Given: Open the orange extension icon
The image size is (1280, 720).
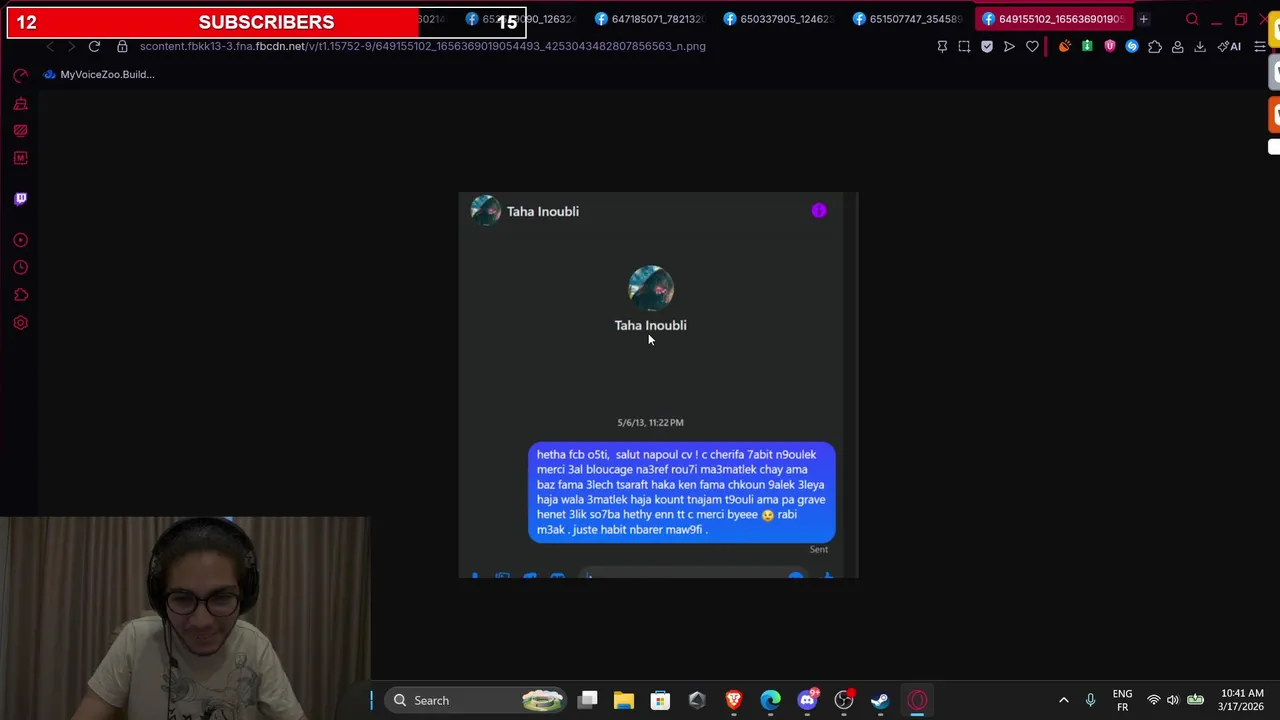Looking at the screenshot, I should coord(1065,46).
